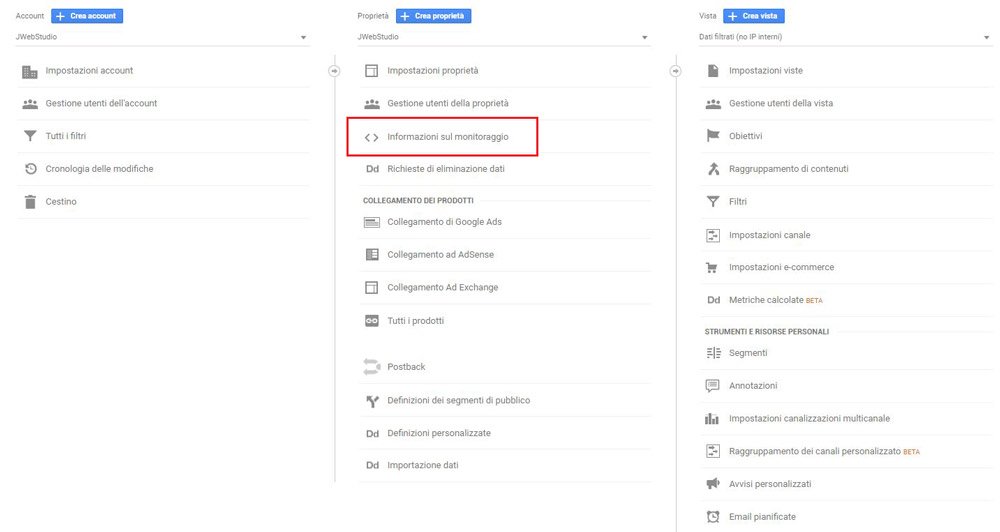Click the trash can icon for Cestino
This screenshot has width=1000, height=532.
[30, 202]
